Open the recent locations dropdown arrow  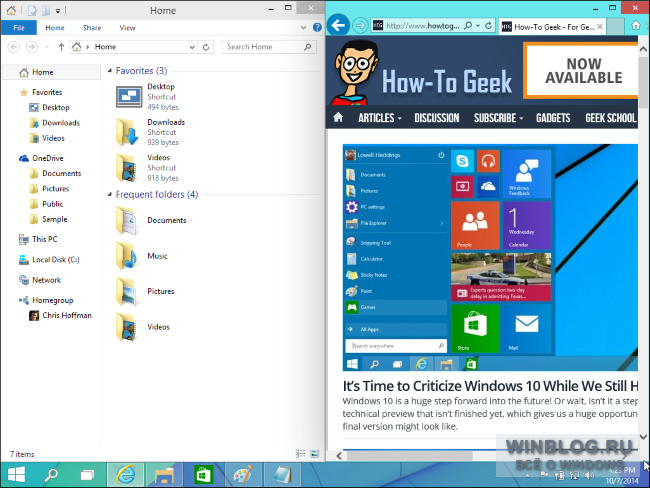click(47, 47)
